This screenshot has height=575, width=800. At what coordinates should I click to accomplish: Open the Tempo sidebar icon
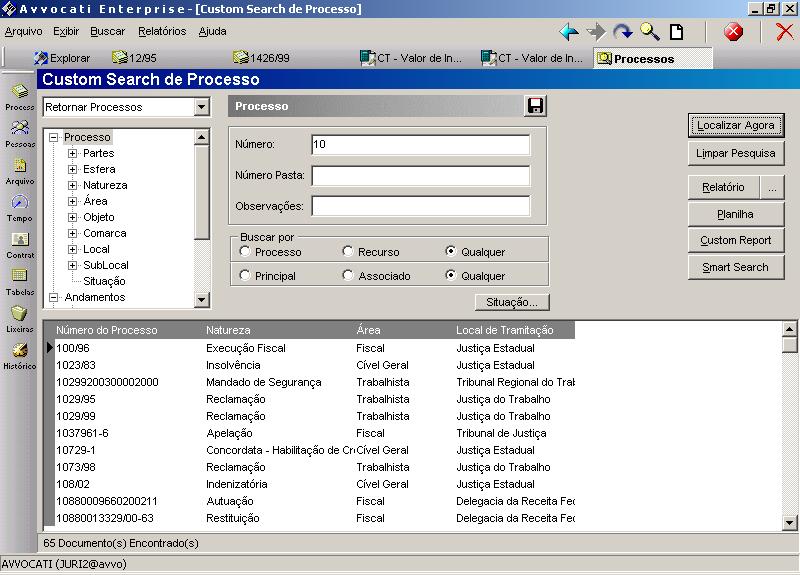pyautogui.click(x=20, y=208)
